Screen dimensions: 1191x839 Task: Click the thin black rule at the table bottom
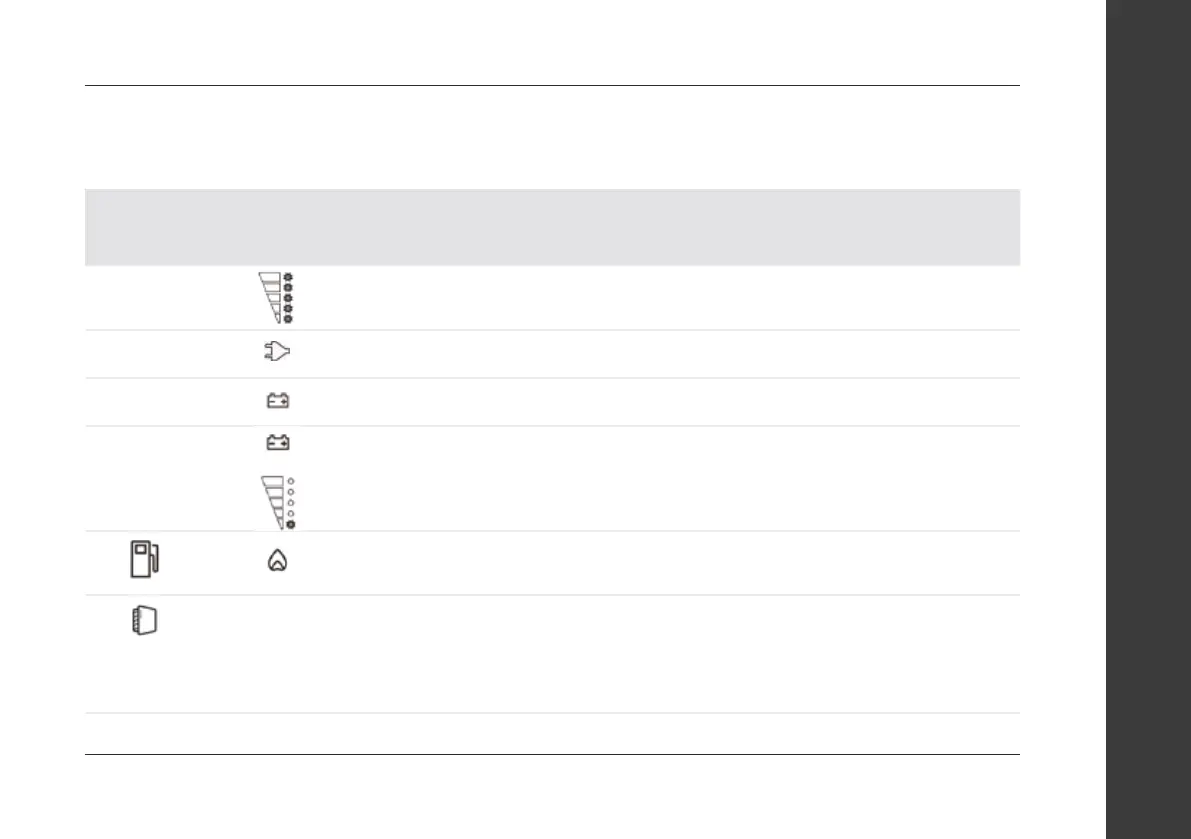[552, 754]
